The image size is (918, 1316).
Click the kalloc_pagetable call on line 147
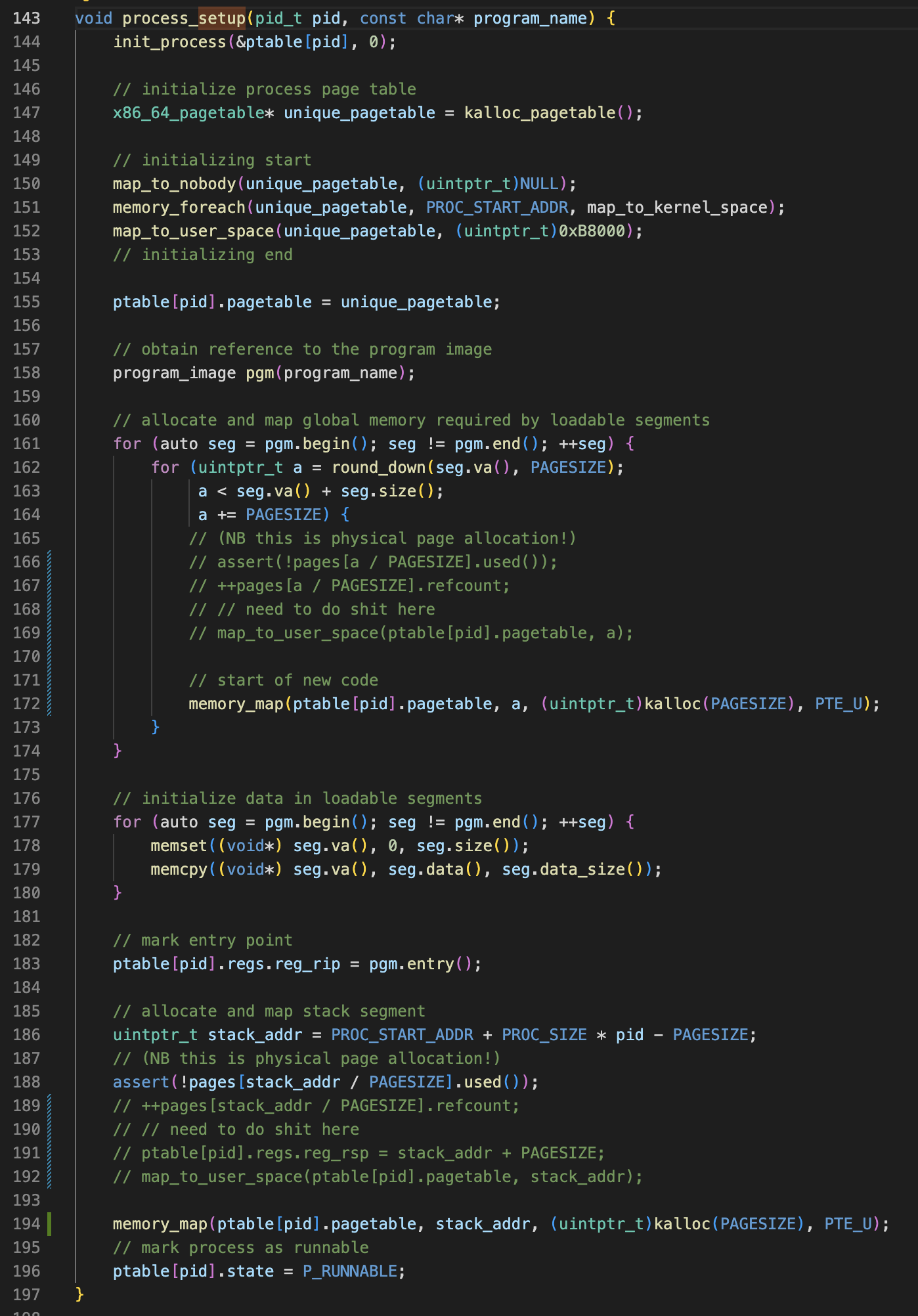click(x=539, y=113)
